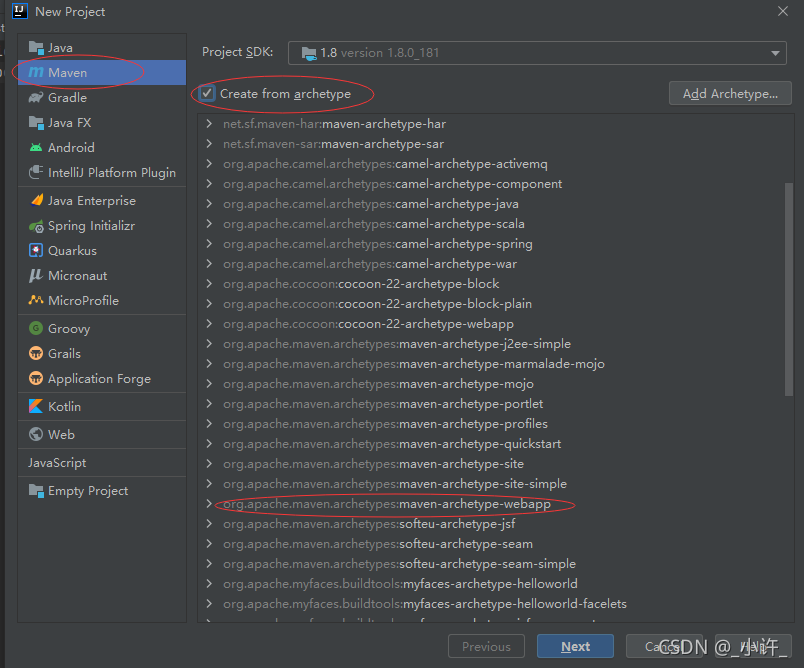Expand myfaces-archetype-helloworld chevron
This screenshot has height=668, width=804.
[x=209, y=583]
